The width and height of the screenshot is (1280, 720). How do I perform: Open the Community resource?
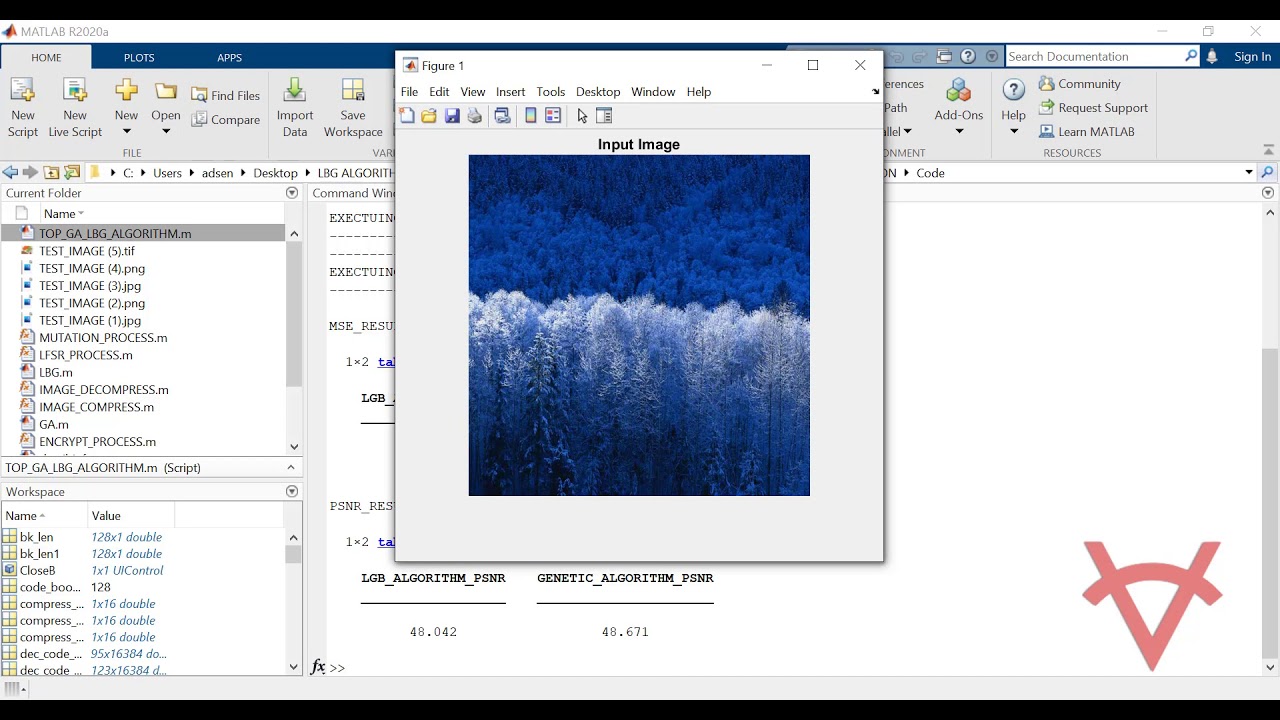pos(1080,84)
